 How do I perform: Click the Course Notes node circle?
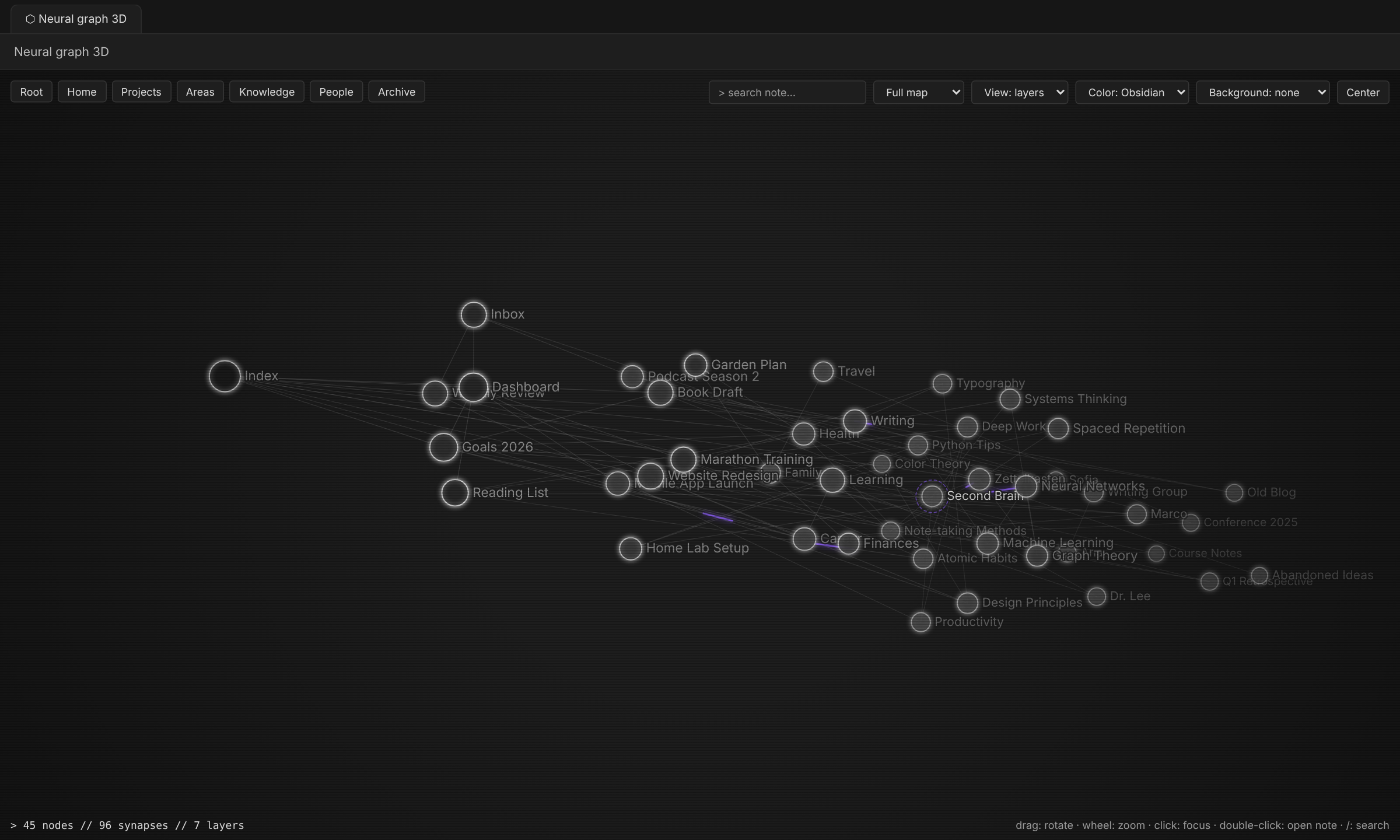[1156, 554]
